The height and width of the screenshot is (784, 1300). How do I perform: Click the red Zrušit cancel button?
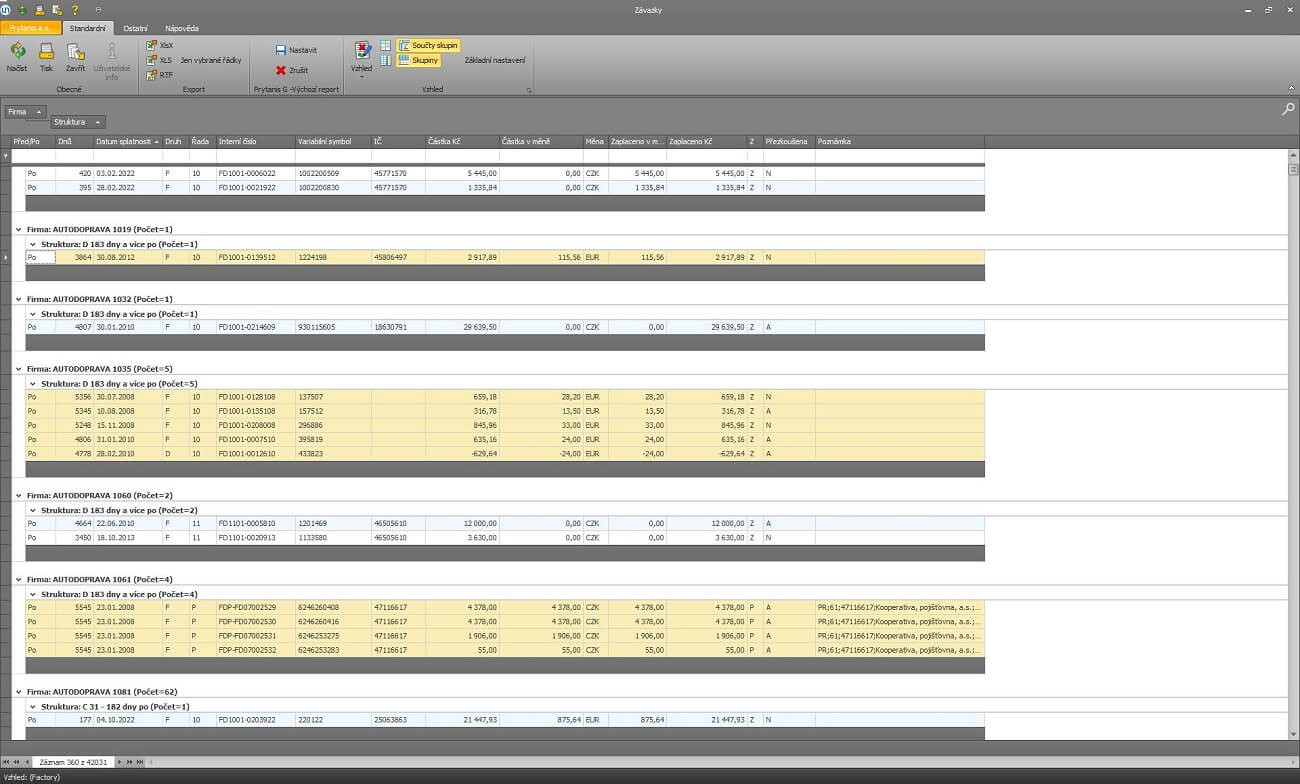[x=292, y=70]
